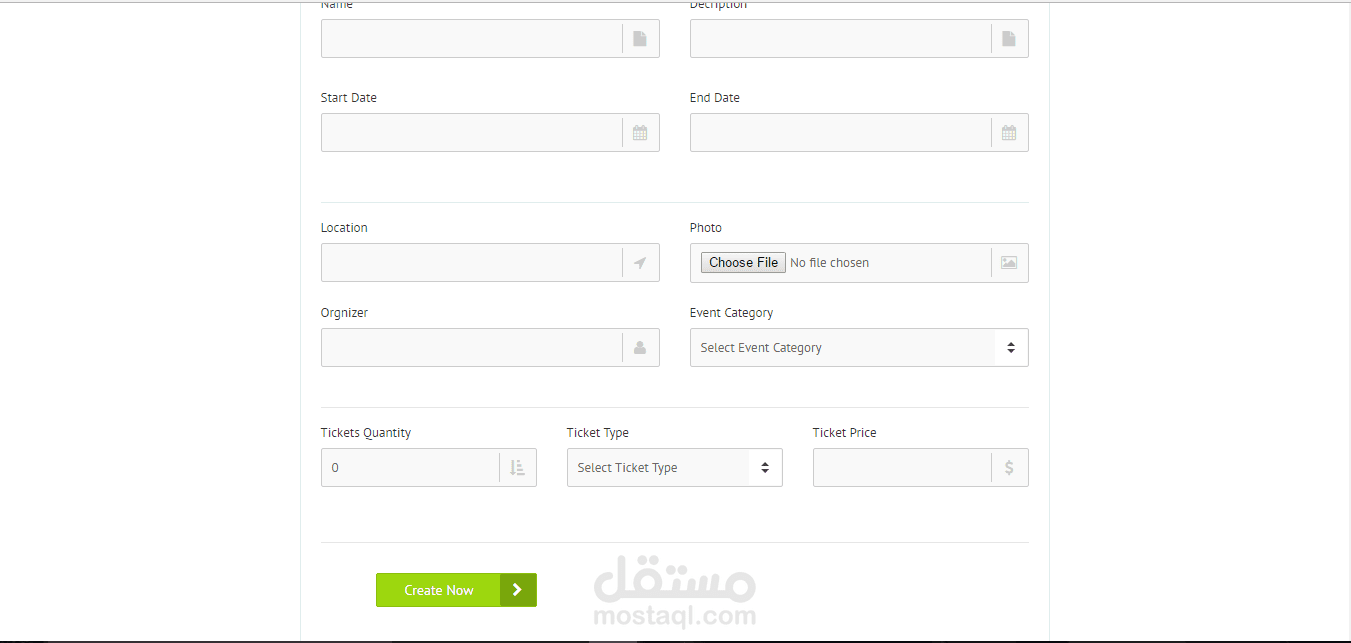Click the document icon in Name field
This screenshot has height=643, width=1351.
(x=640, y=39)
